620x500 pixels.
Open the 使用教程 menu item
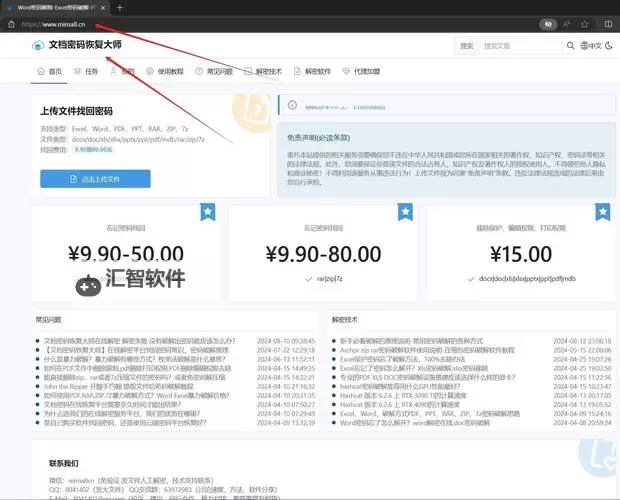click(165, 72)
